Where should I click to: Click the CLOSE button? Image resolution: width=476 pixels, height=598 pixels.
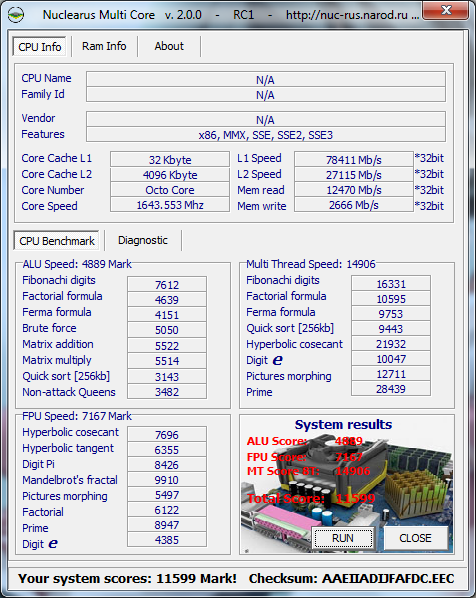[x=415, y=538]
